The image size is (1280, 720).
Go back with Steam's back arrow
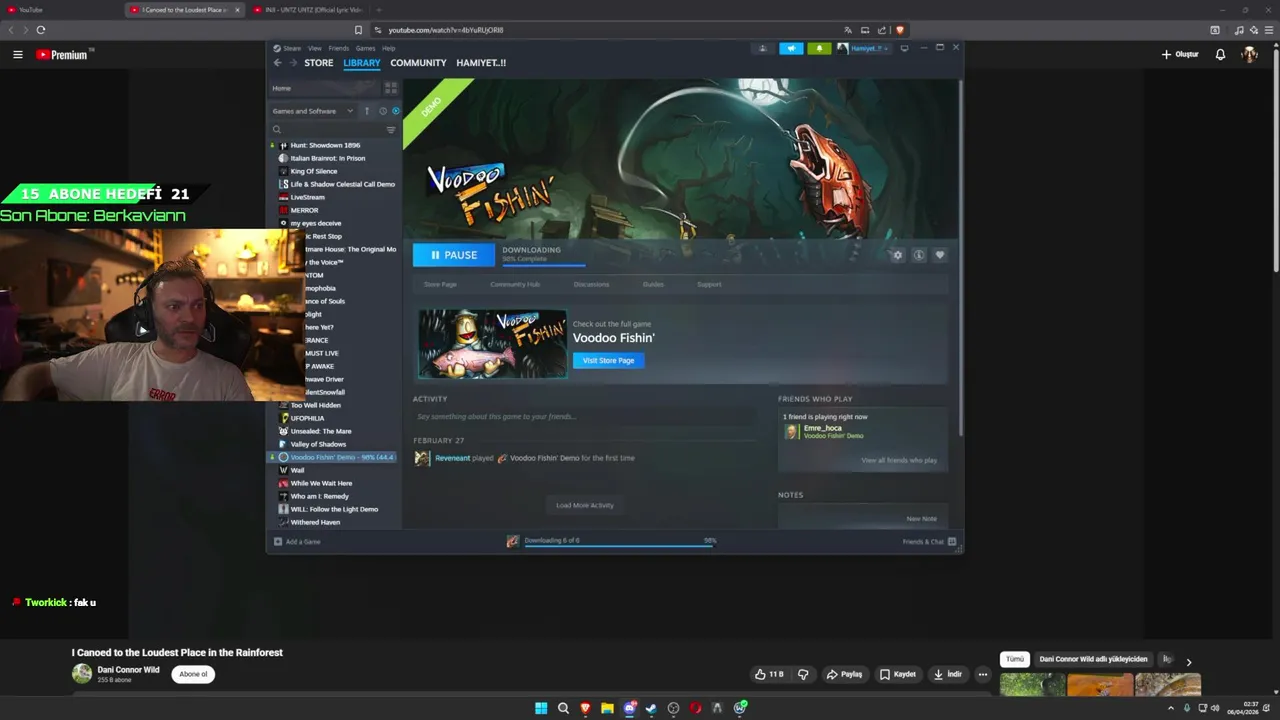278,63
